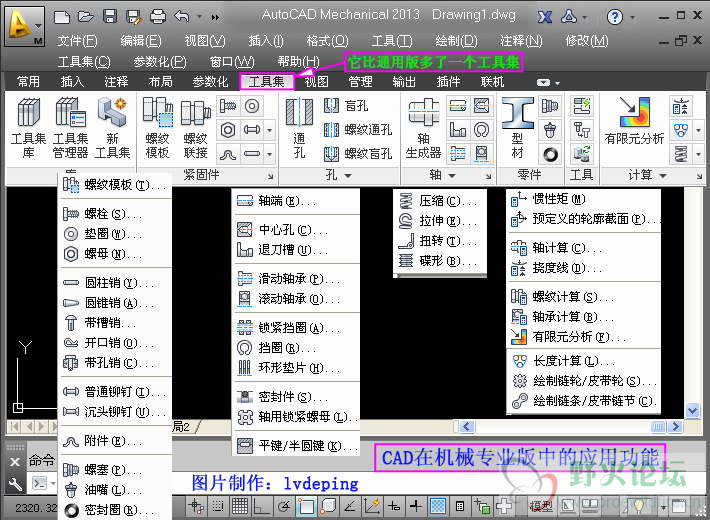This screenshot has width=710, height=520.
Task: Click the oil nipple icon in 零件 panel
Action: [x=550, y=130]
